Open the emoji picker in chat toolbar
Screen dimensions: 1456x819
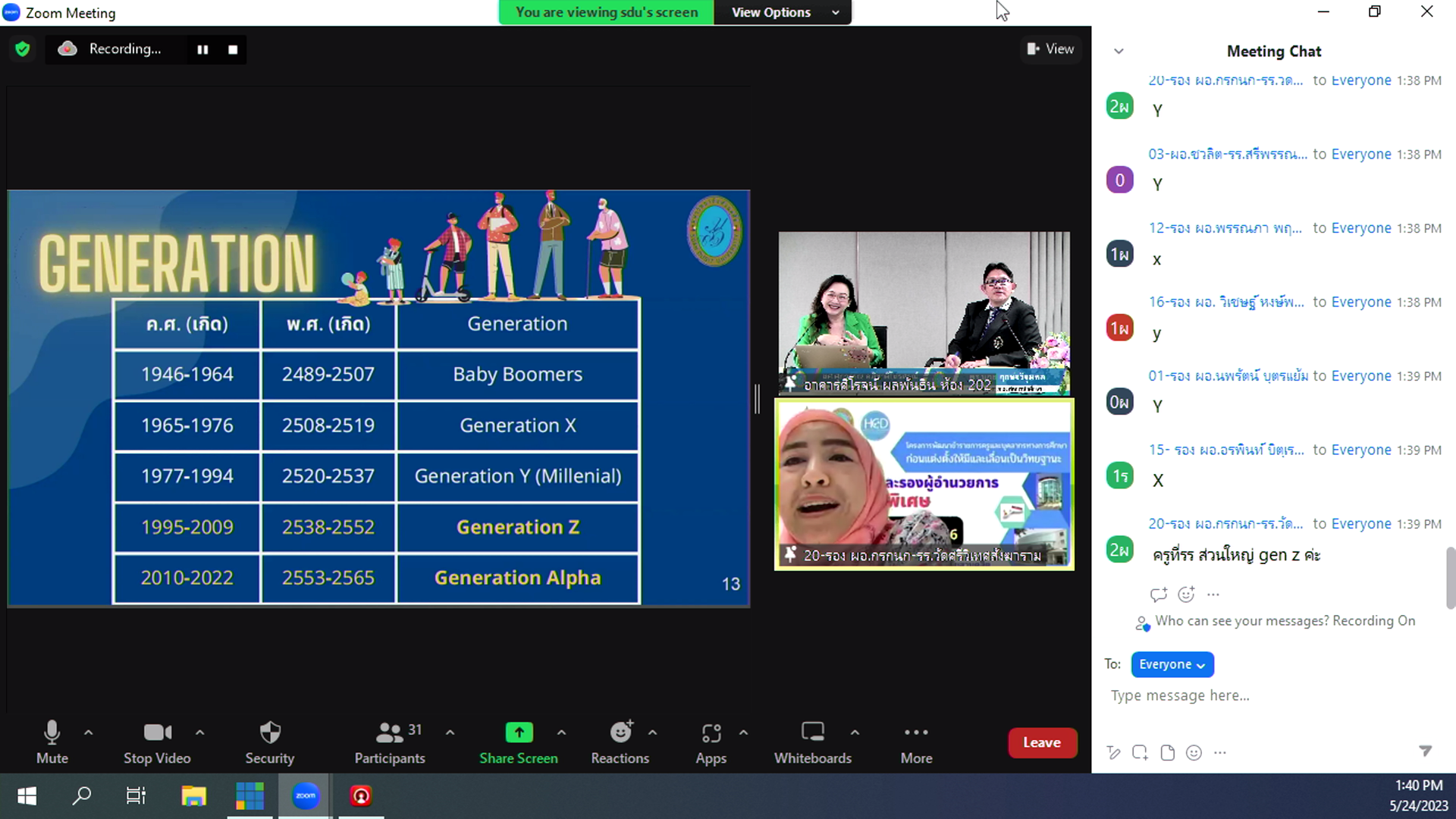1194,752
